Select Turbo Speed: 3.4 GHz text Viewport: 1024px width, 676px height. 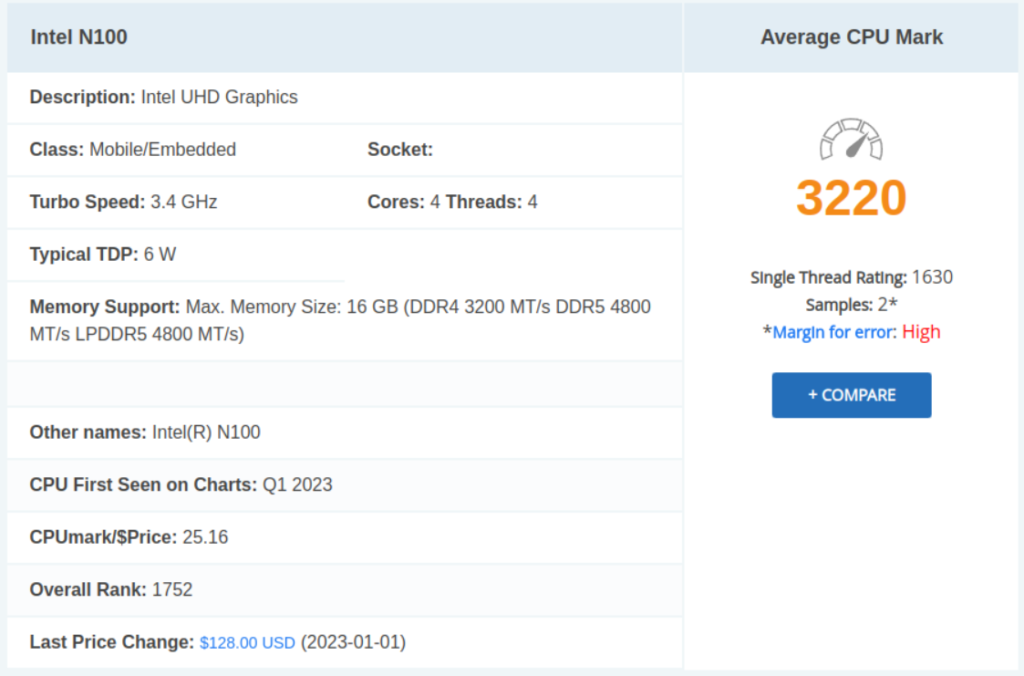coord(123,202)
